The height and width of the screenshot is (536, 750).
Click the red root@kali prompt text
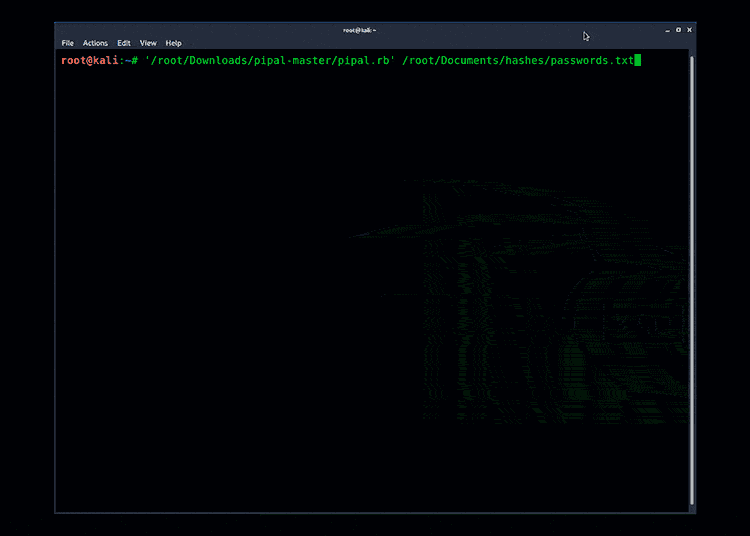[90, 61]
